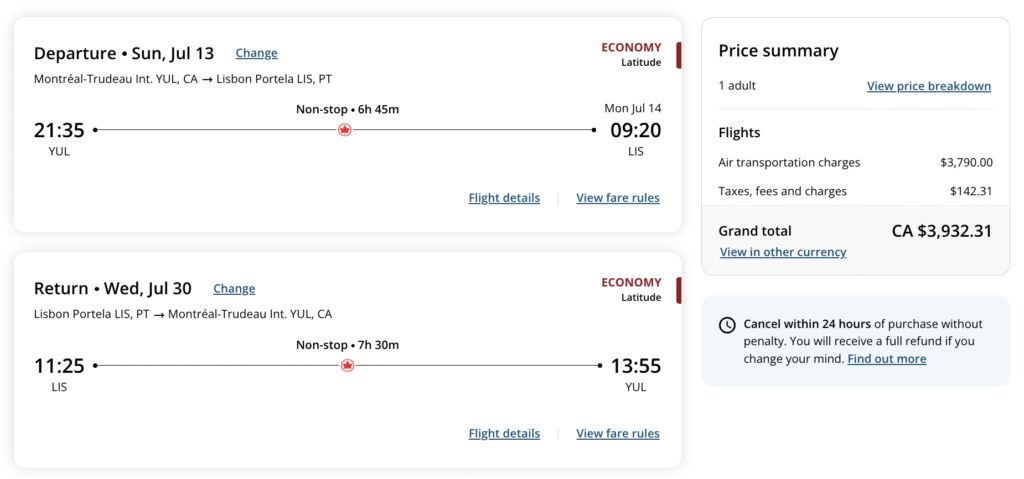This screenshot has height=479, width=1024.
Task: Click the Economy Latitude label on return card
Action: point(631,289)
